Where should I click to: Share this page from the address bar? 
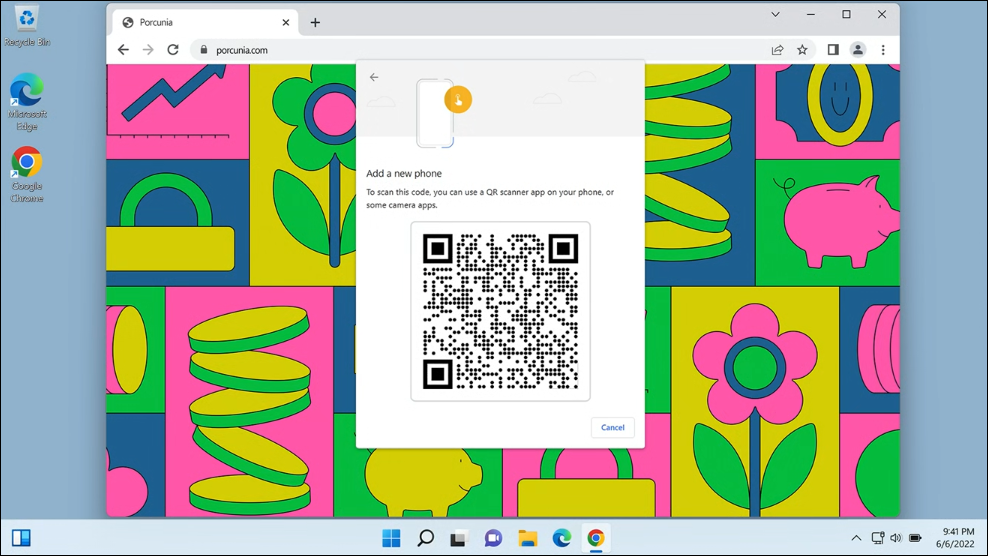tap(778, 50)
